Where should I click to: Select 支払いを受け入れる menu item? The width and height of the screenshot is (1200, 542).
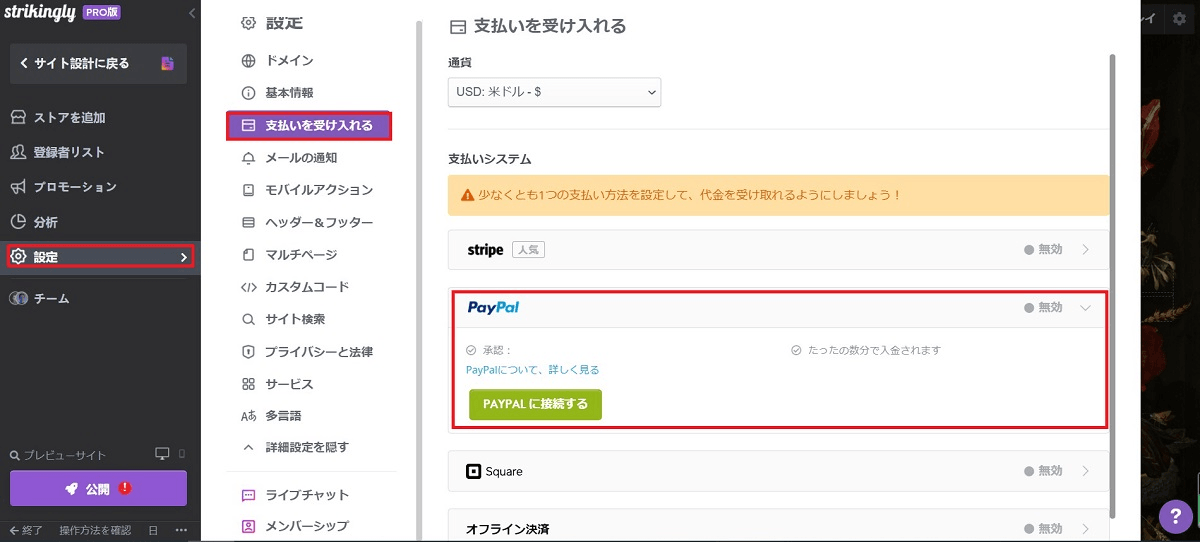point(309,126)
